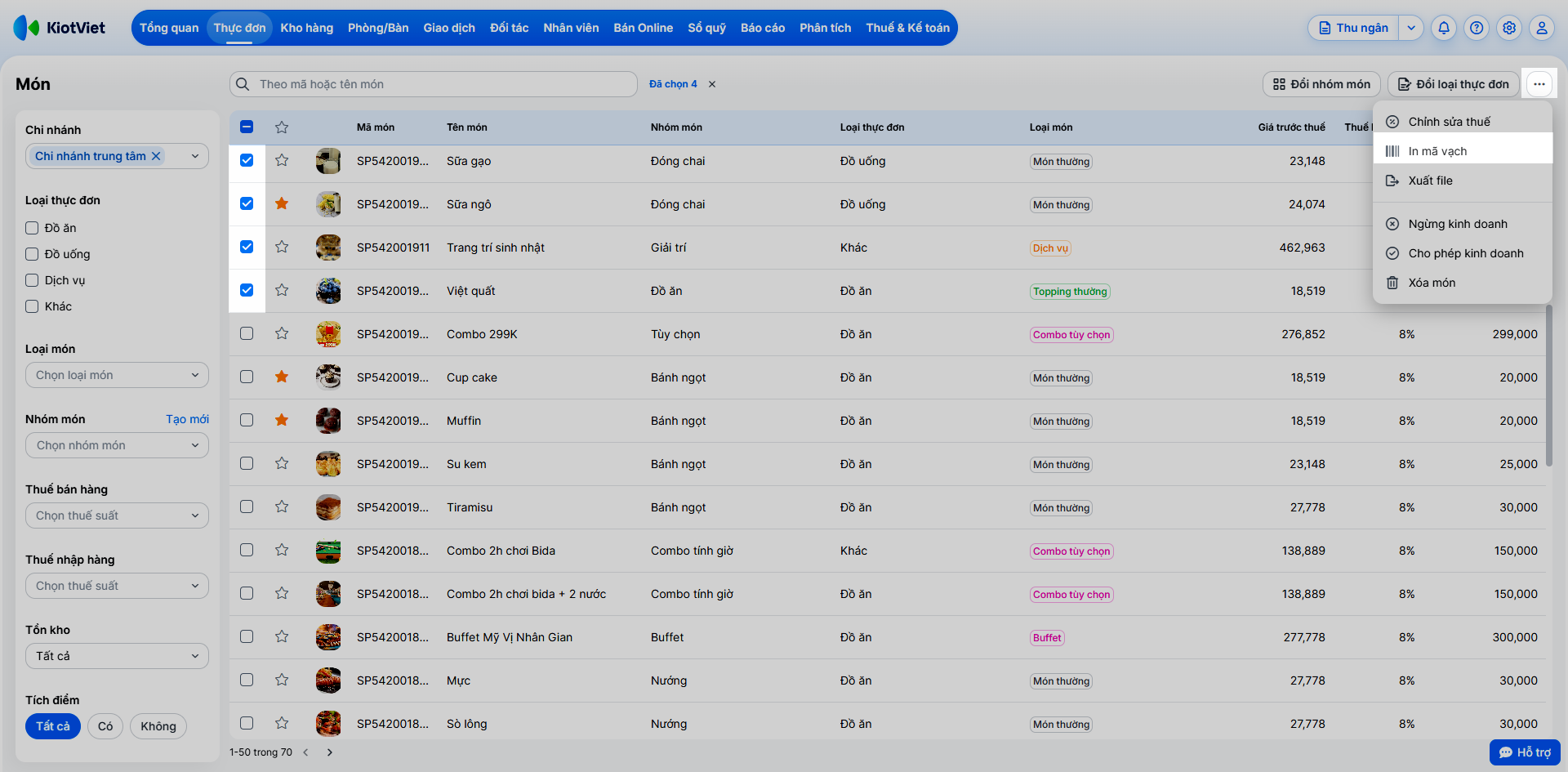
Task: Clear the 'Đã chọn 4' selection with X
Action: click(x=712, y=84)
